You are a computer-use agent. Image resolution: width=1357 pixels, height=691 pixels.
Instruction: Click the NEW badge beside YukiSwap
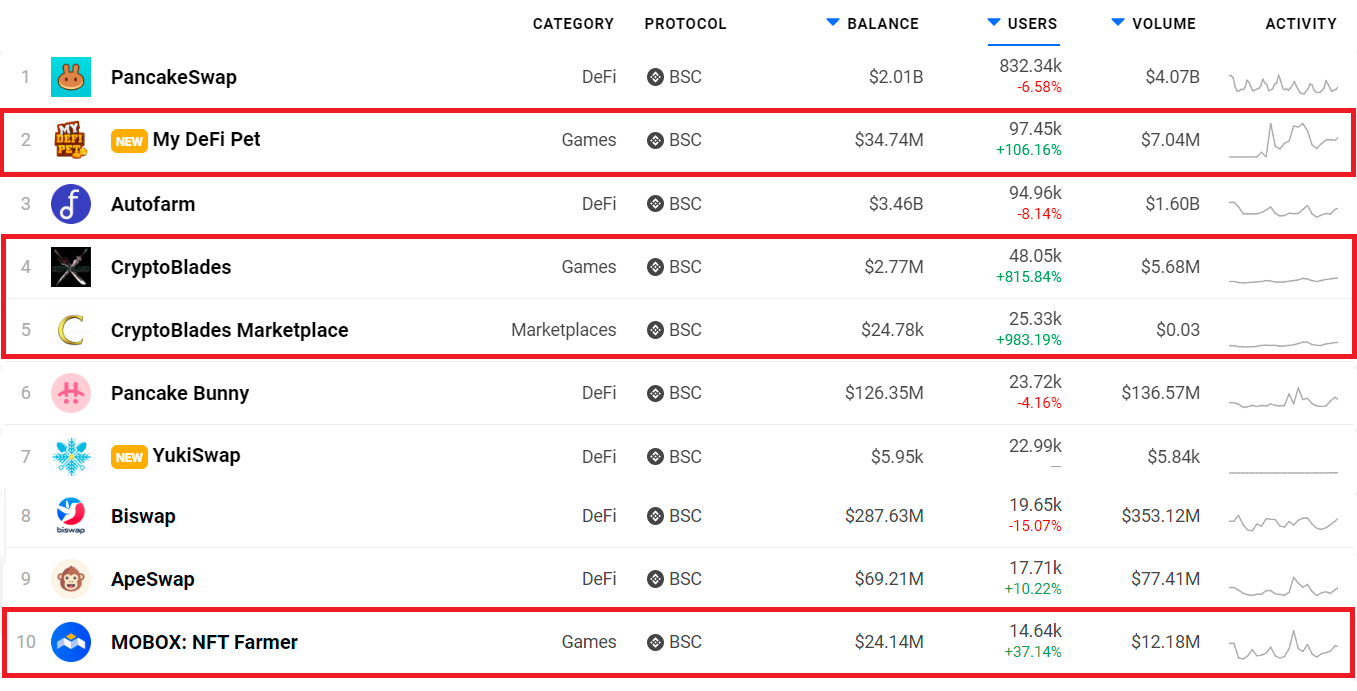[129, 457]
